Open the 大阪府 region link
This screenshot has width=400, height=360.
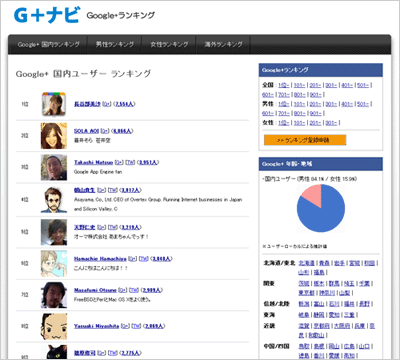pyautogui.click(x=342, y=326)
